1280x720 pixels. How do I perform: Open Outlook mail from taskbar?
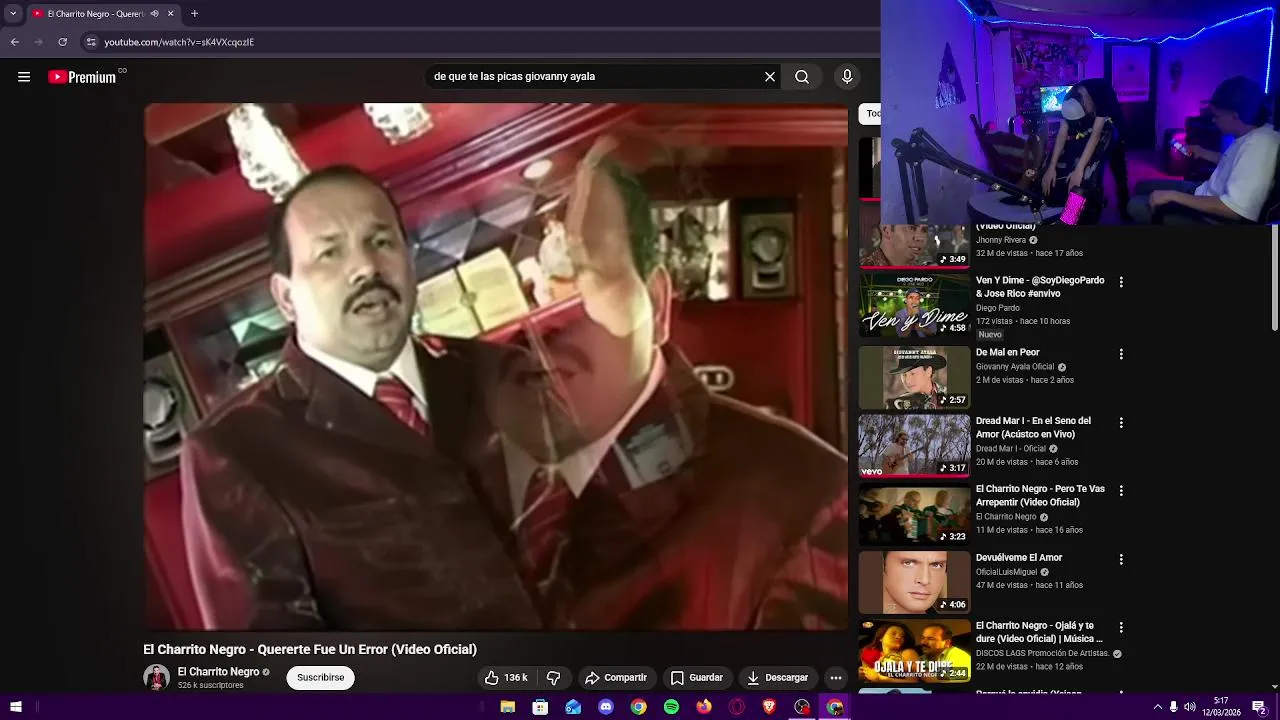tap(573, 707)
